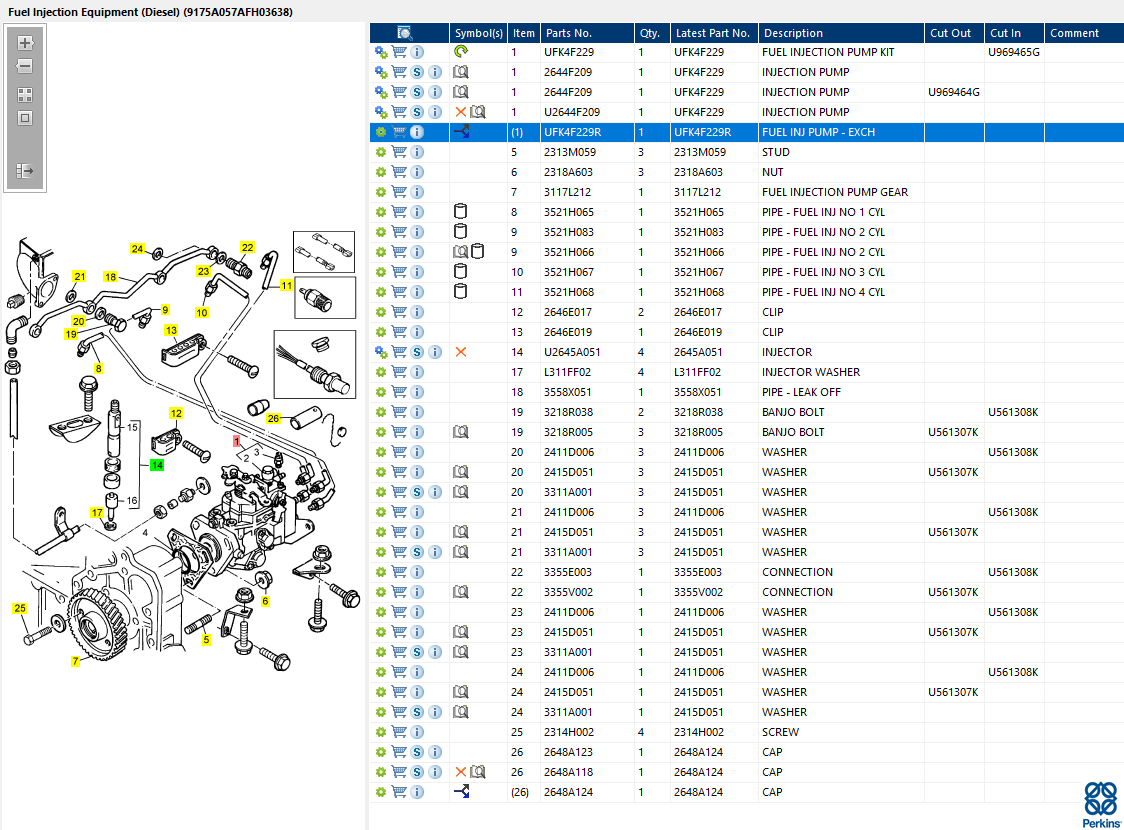Click supersession arrow symbol on 2648A124 (26) row
Screen dimensions: 1124x830
(462, 792)
